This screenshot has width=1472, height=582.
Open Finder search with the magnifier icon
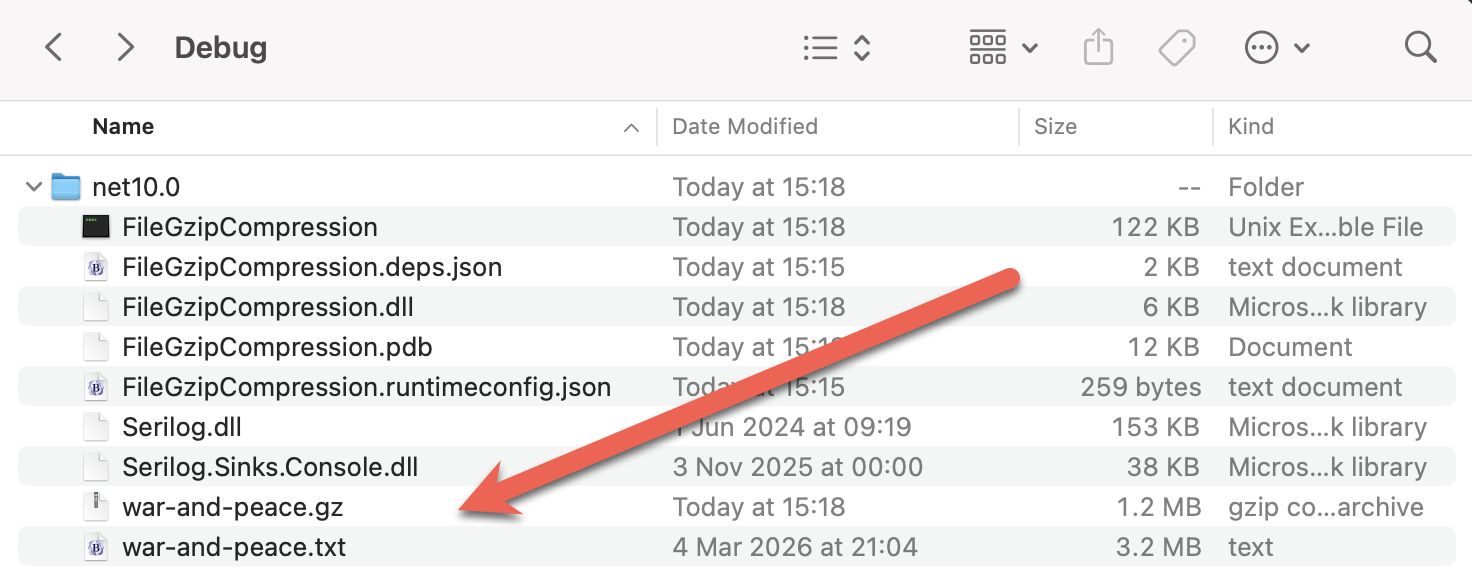click(1419, 46)
